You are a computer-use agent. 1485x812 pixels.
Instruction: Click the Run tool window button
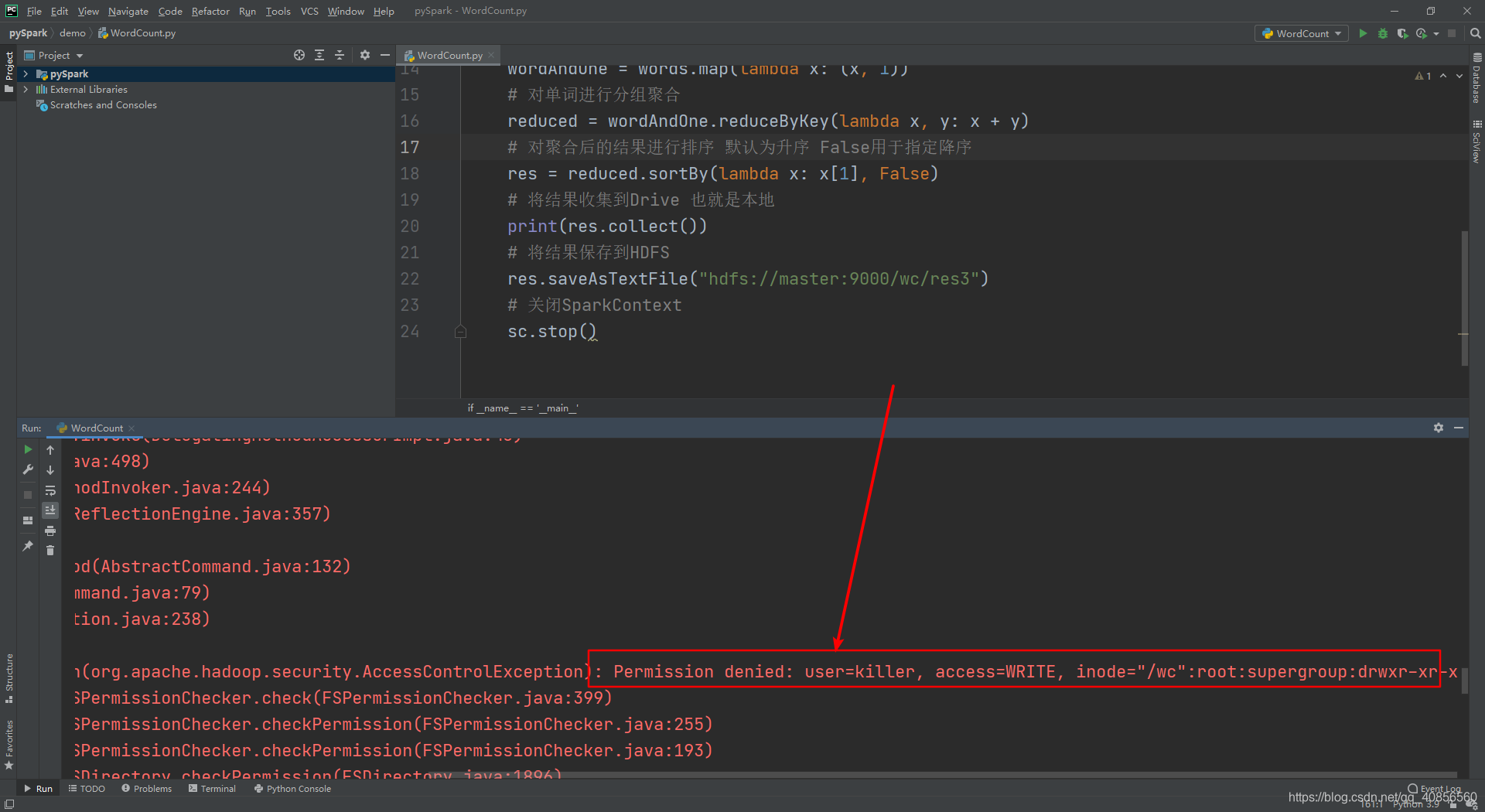pos(38,789)
